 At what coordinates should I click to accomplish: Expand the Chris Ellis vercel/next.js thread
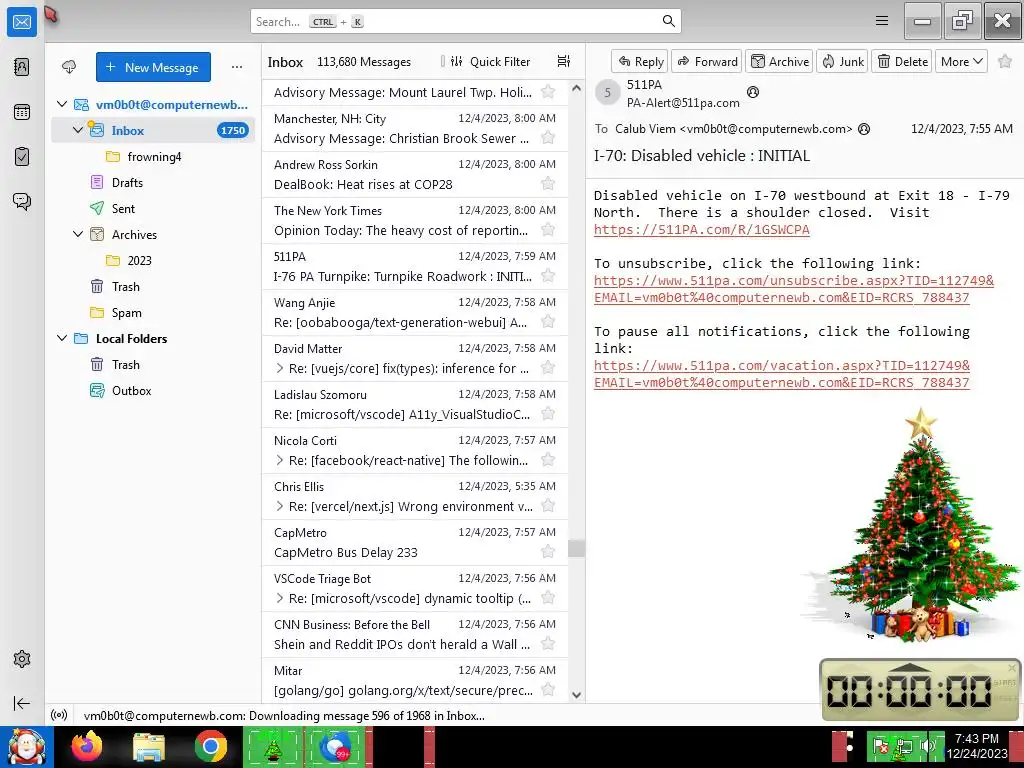coord(280,506)
